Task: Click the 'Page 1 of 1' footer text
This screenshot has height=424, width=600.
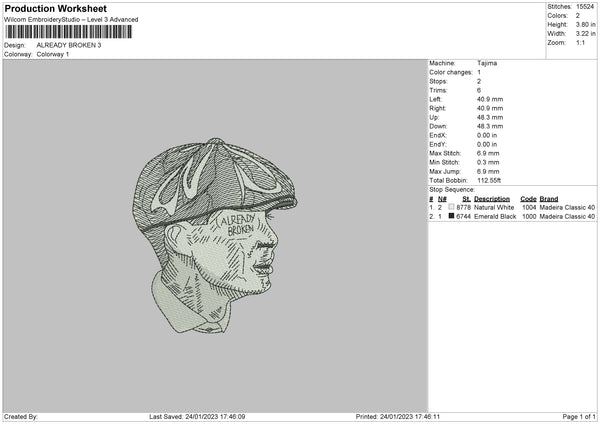Action: pos(579,416)
